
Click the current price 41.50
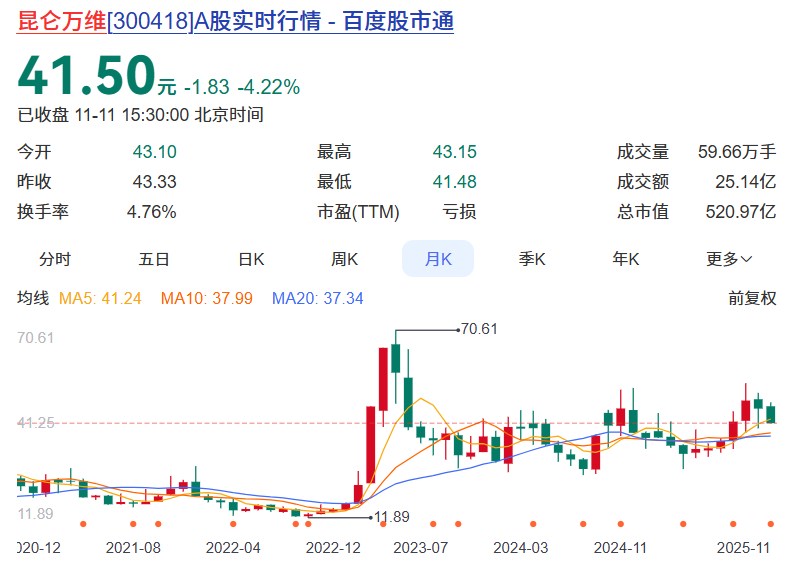tap(86, 76)
